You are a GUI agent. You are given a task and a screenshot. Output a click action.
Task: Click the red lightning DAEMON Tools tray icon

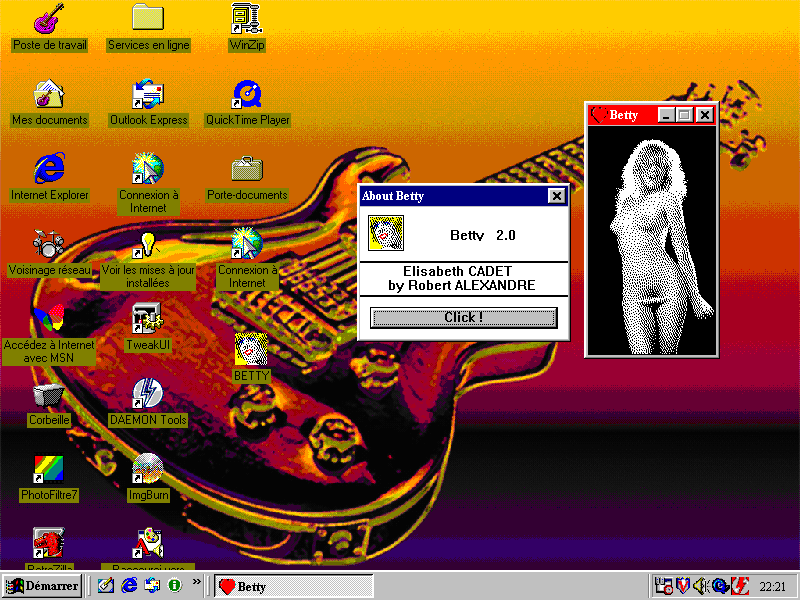(x=740, y=586)
